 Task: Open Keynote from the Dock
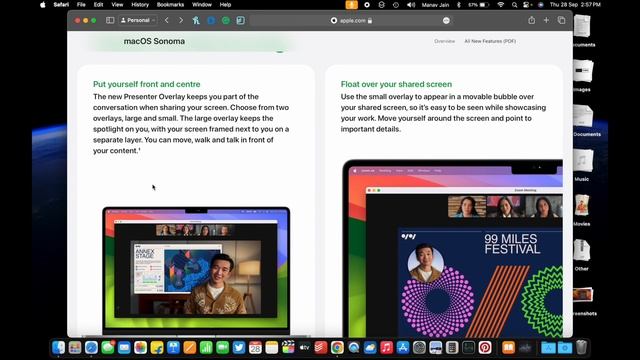(173, 347)
